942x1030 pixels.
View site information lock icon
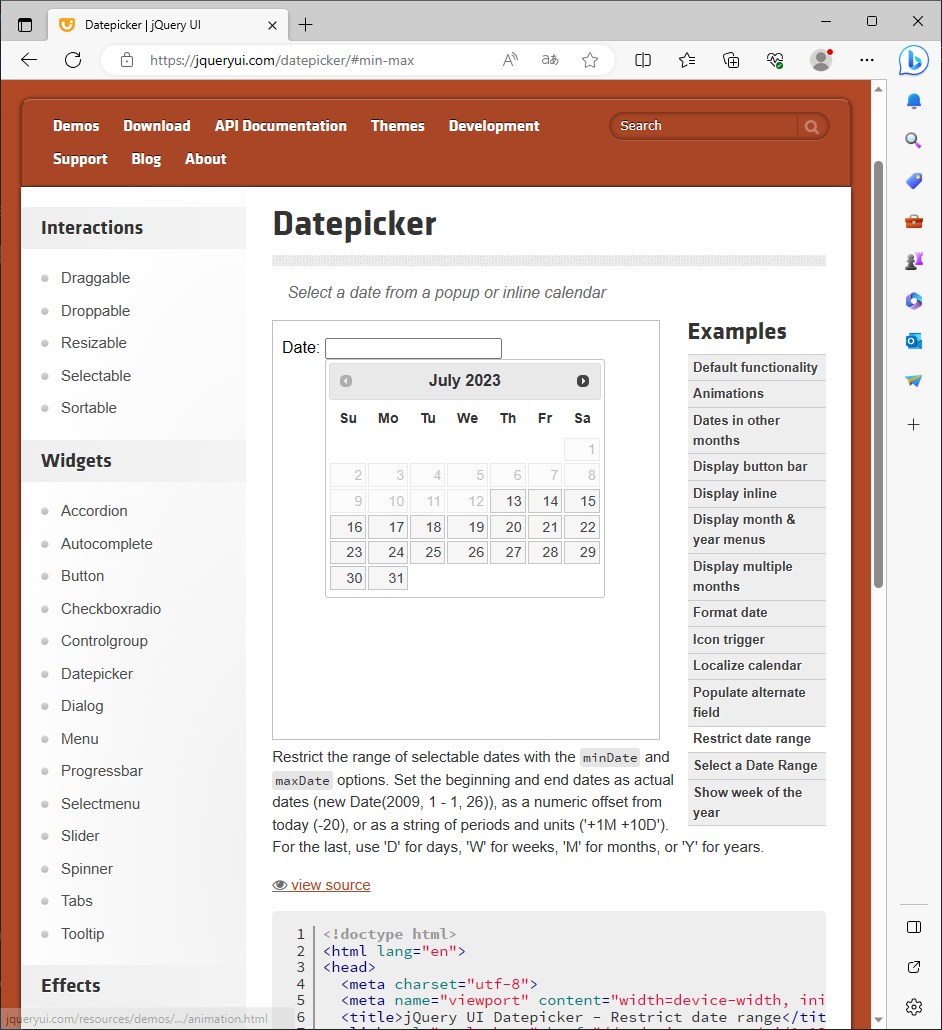(127, 60)
